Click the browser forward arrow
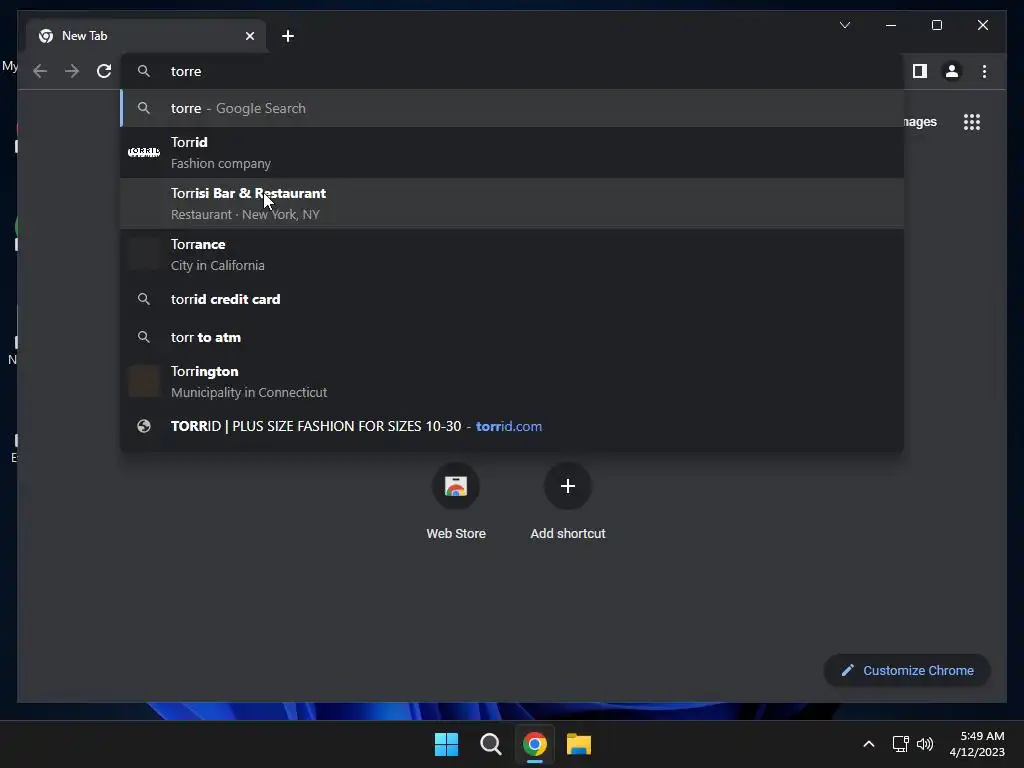This screenshot has width=1024, height=768. (x=72, y=71)
